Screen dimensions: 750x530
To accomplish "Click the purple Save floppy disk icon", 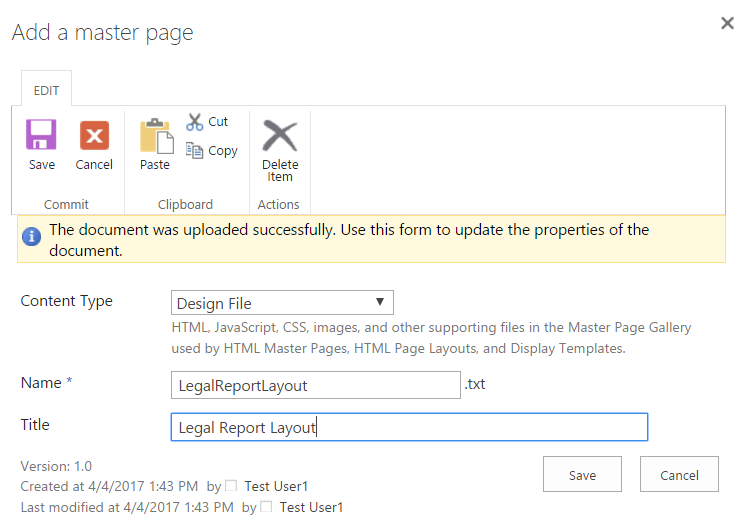I will 41,135.
